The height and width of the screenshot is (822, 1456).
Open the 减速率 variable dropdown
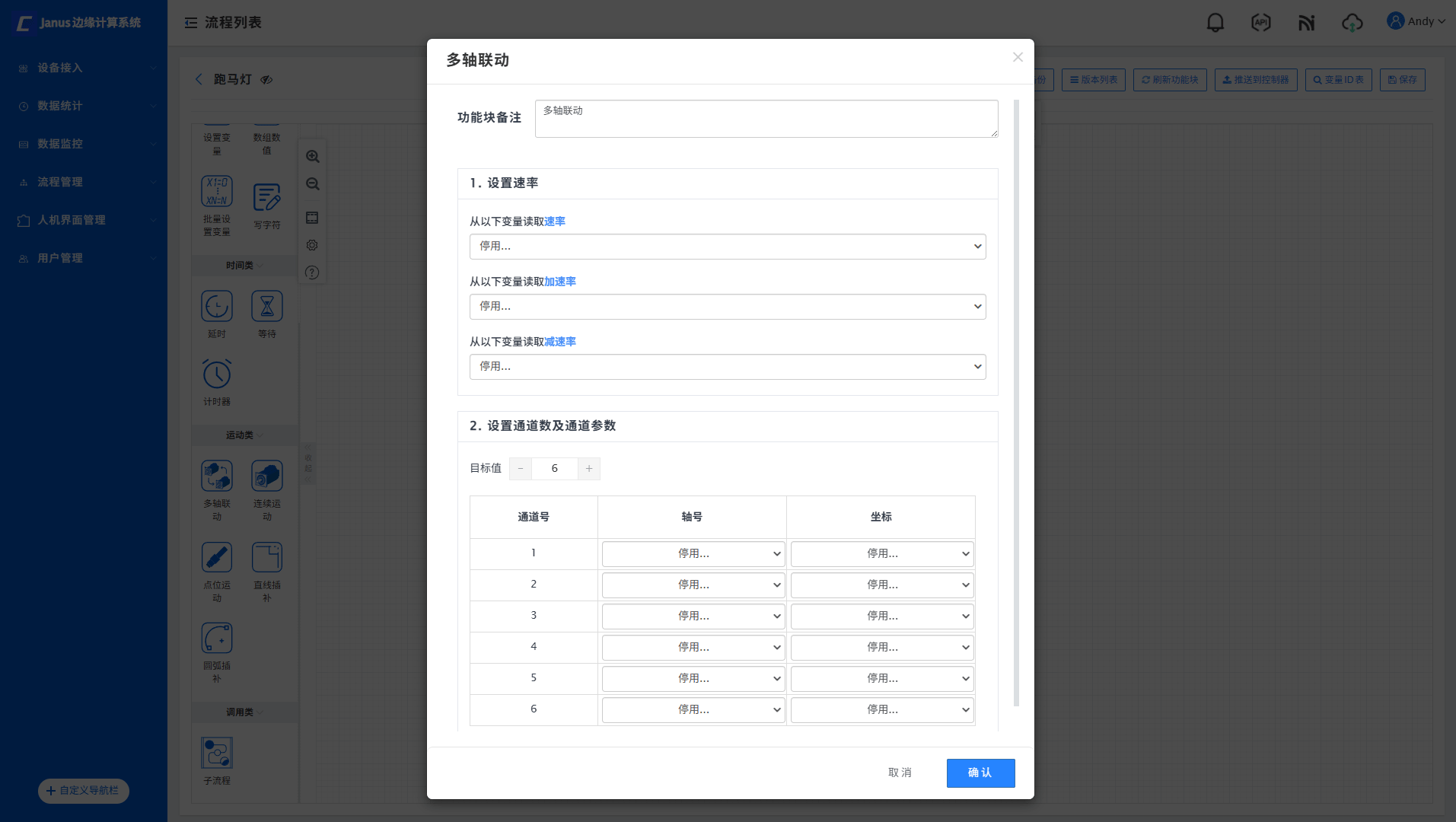coord(727,367)
